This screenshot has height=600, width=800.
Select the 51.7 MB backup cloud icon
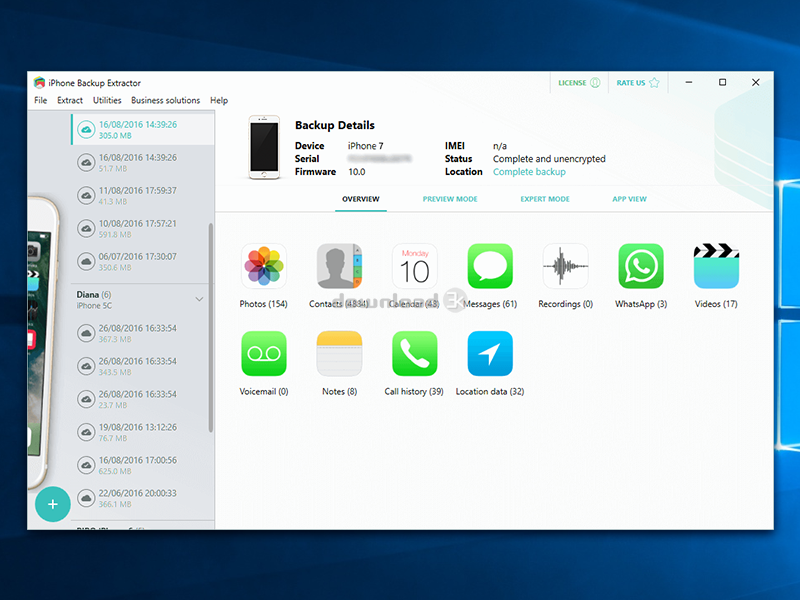pyautogui.click(x=86, y=163)
